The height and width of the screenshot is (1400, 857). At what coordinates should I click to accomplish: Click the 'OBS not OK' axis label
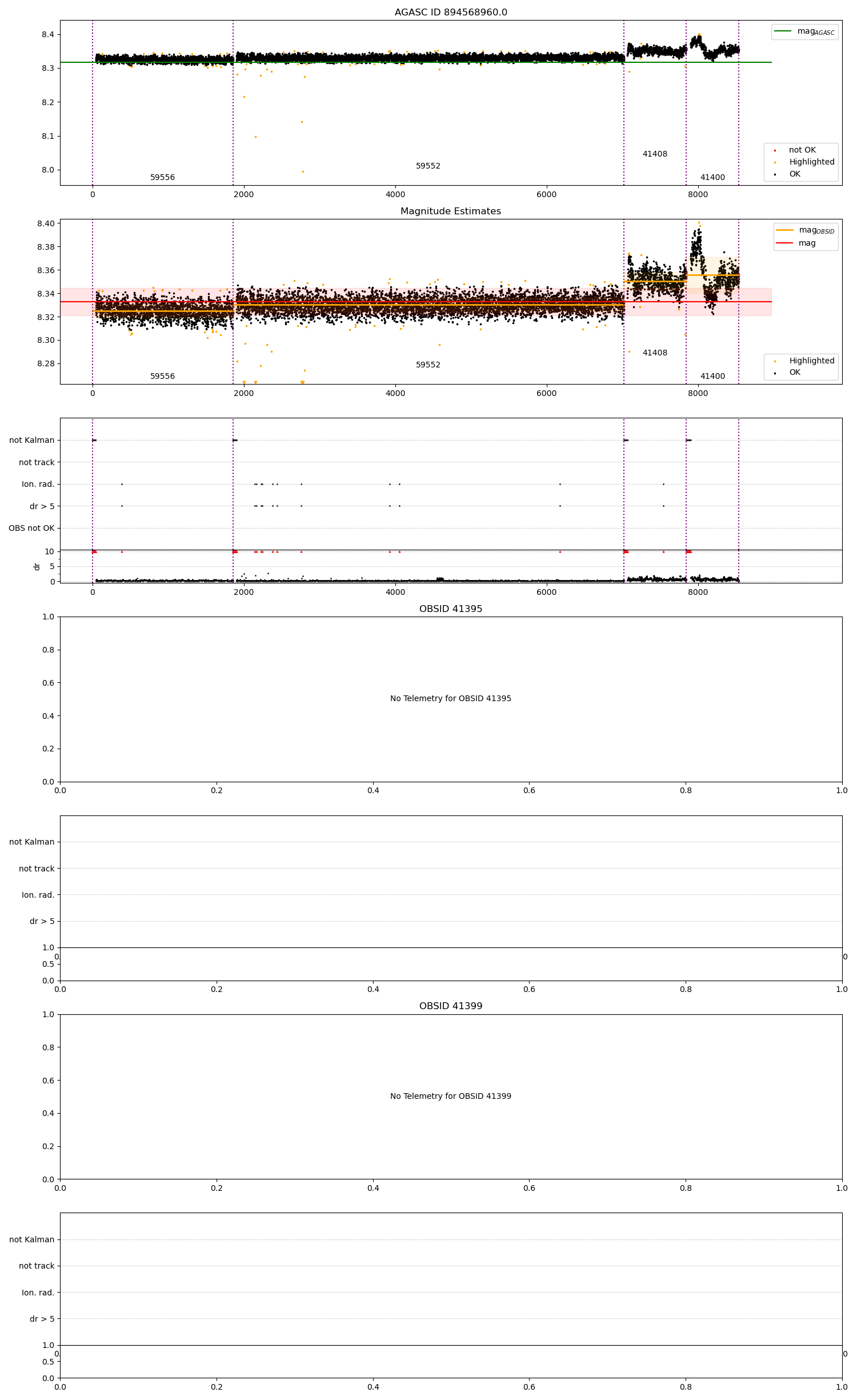31,529
